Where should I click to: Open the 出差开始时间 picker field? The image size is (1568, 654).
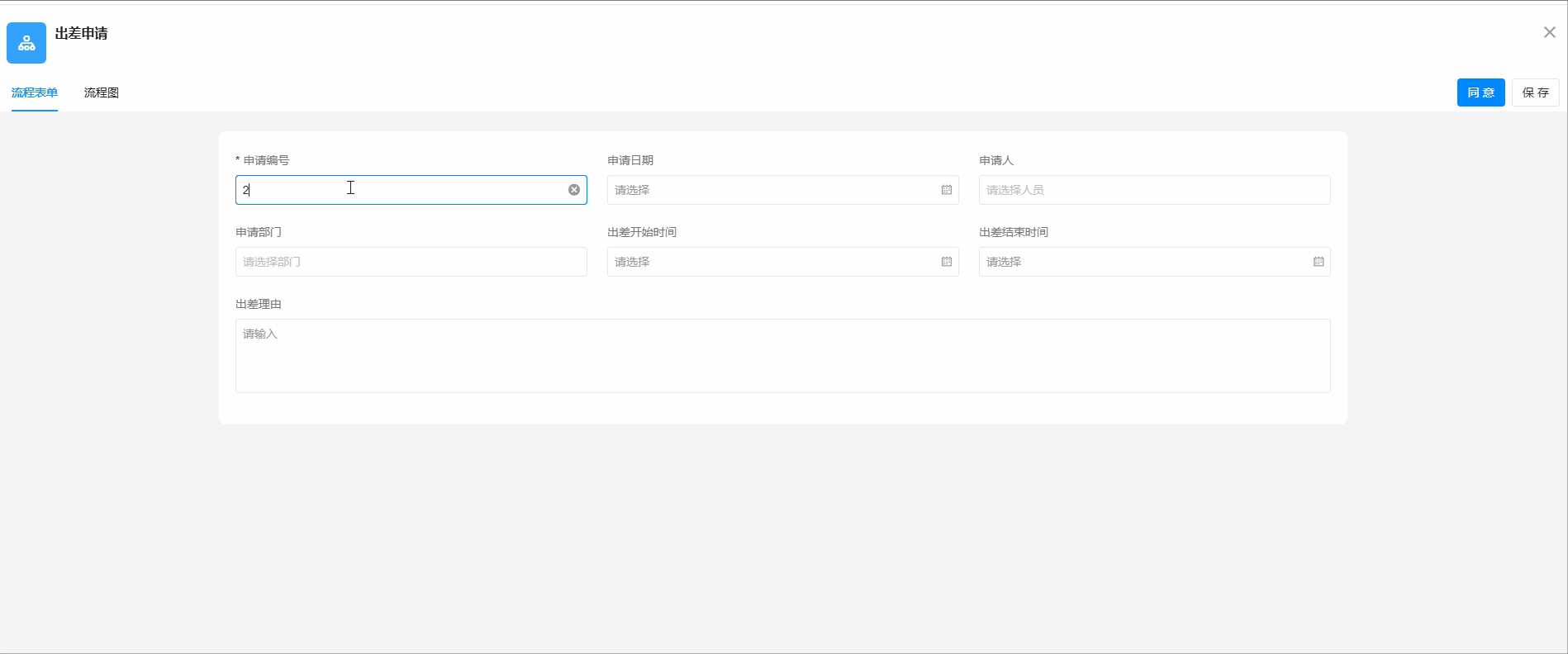point(772,262)
